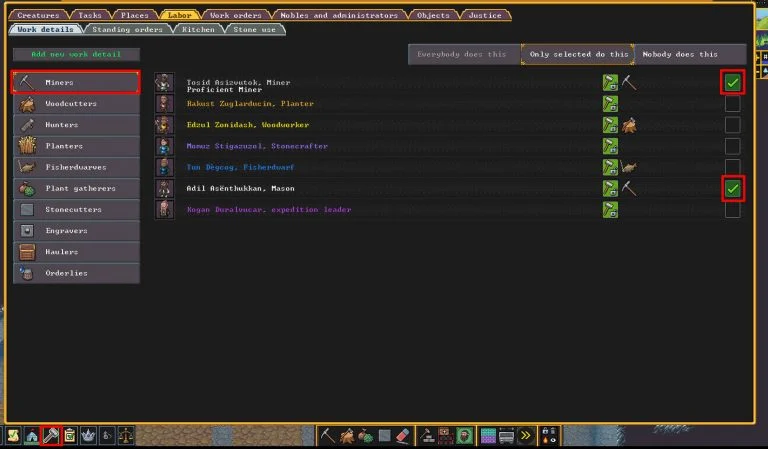Check Miners box for Edzul Zonidash
The image size is (768, 449).
(x=733, y=125)
